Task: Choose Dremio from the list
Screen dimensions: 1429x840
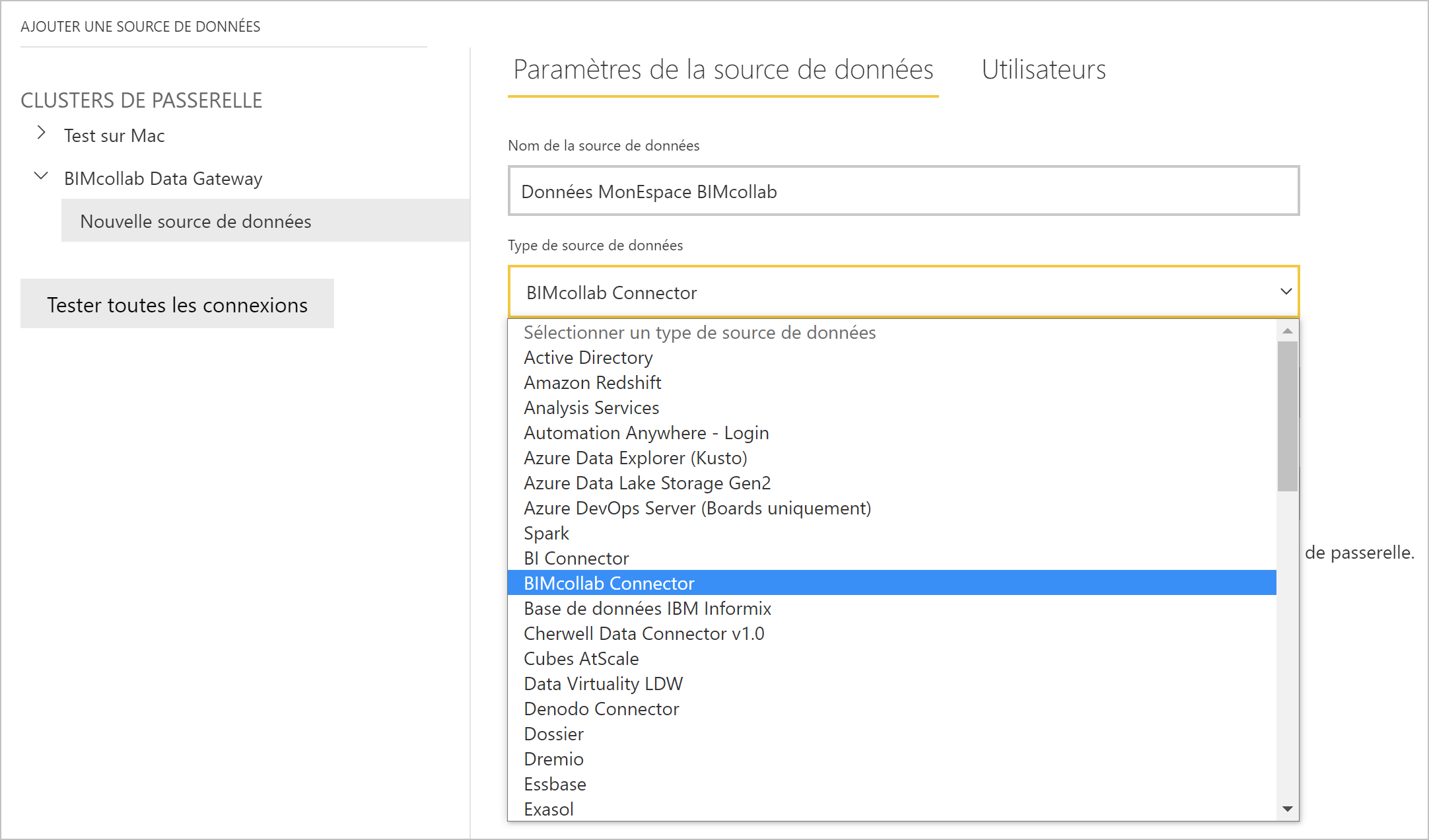Action: 891,759
